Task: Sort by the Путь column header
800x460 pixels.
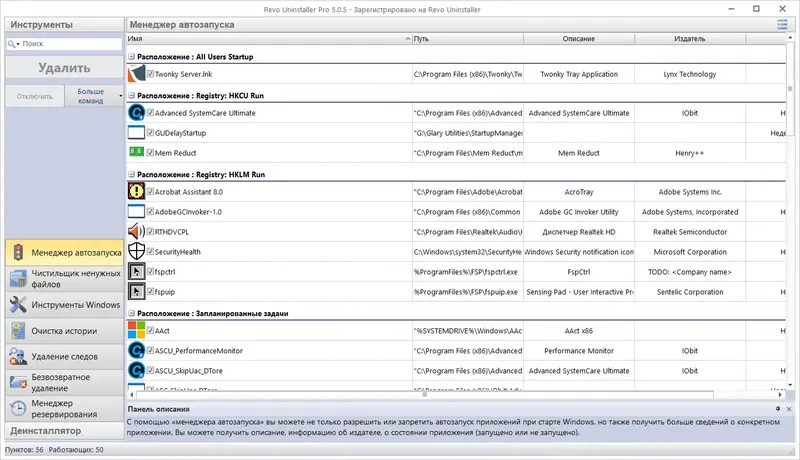Action: (468, 38)
